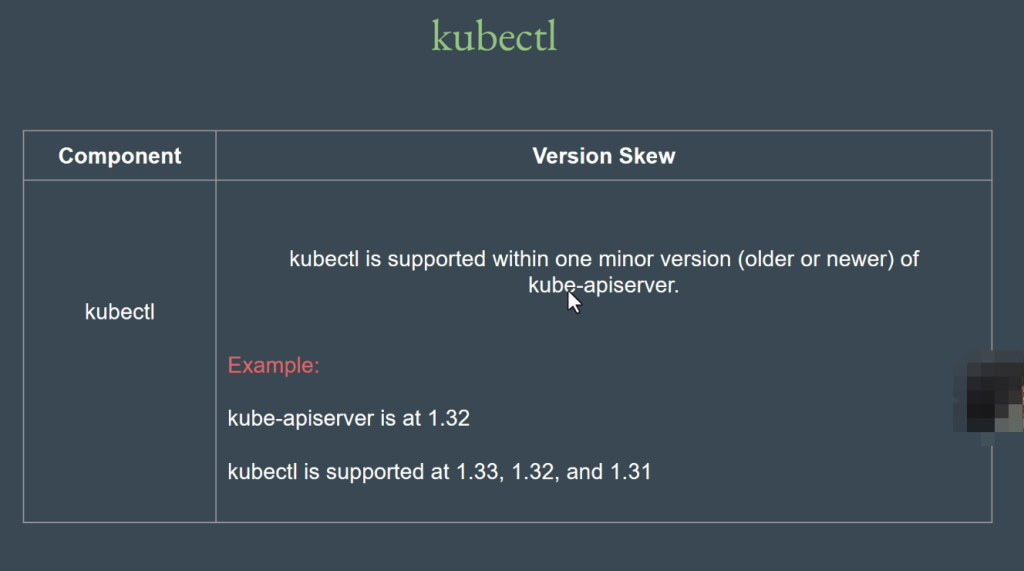
Task: Click "kubectl" starting the centered description sentence
Action: [324, 259]
